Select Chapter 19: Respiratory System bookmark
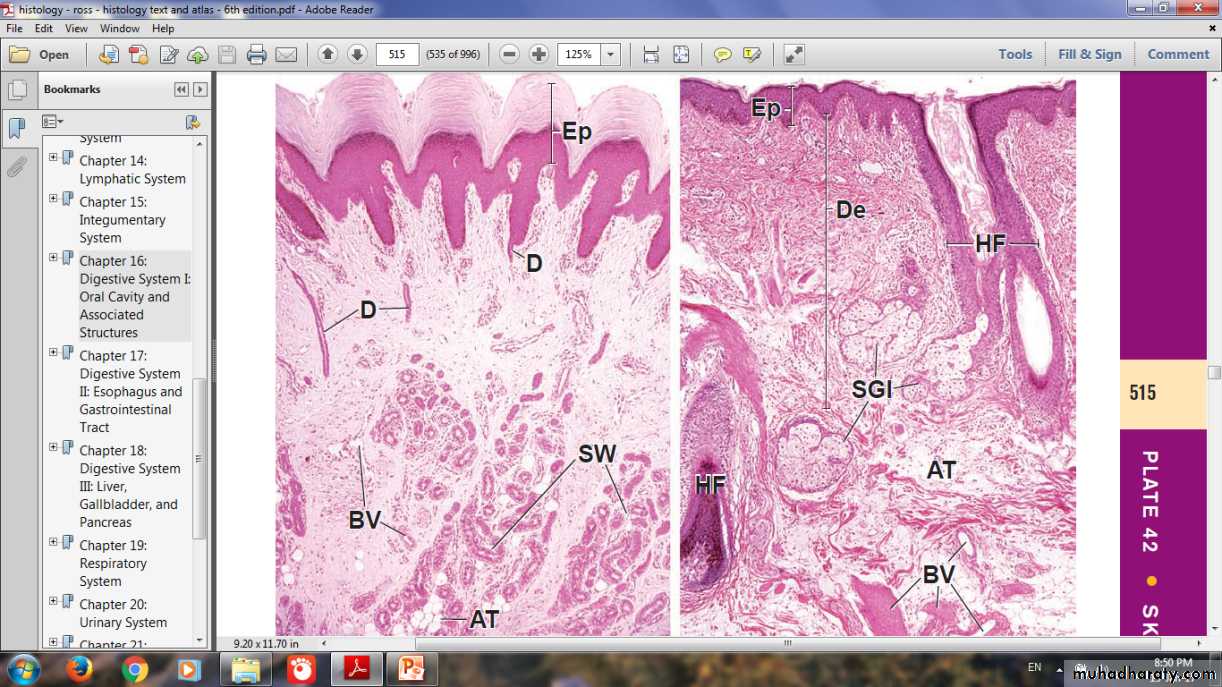1222x687 pixels. (x=113, y=563)
